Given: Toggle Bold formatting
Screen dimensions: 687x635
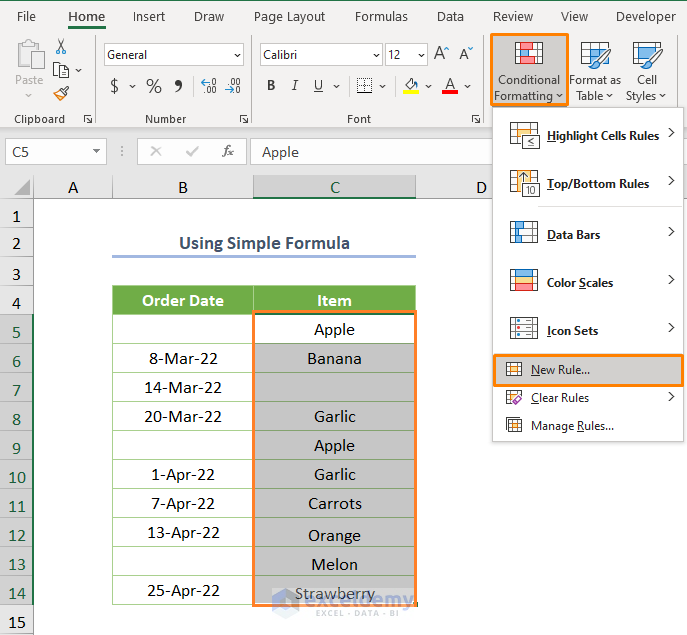Looking at the screenshot, I should click(x=271, y=85).
